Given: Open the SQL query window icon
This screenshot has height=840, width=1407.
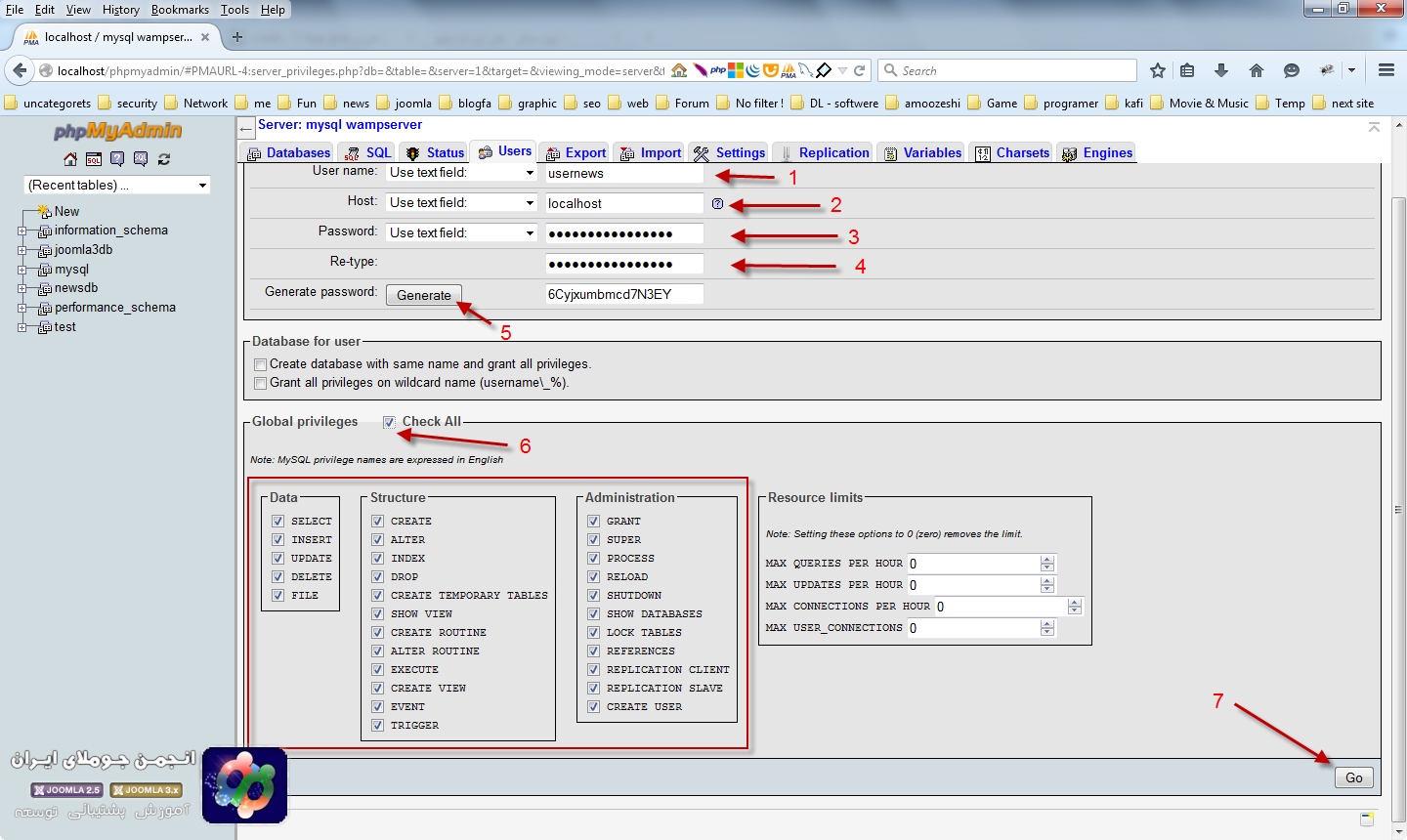Looking at the screenshot, I should pos(94,159).
